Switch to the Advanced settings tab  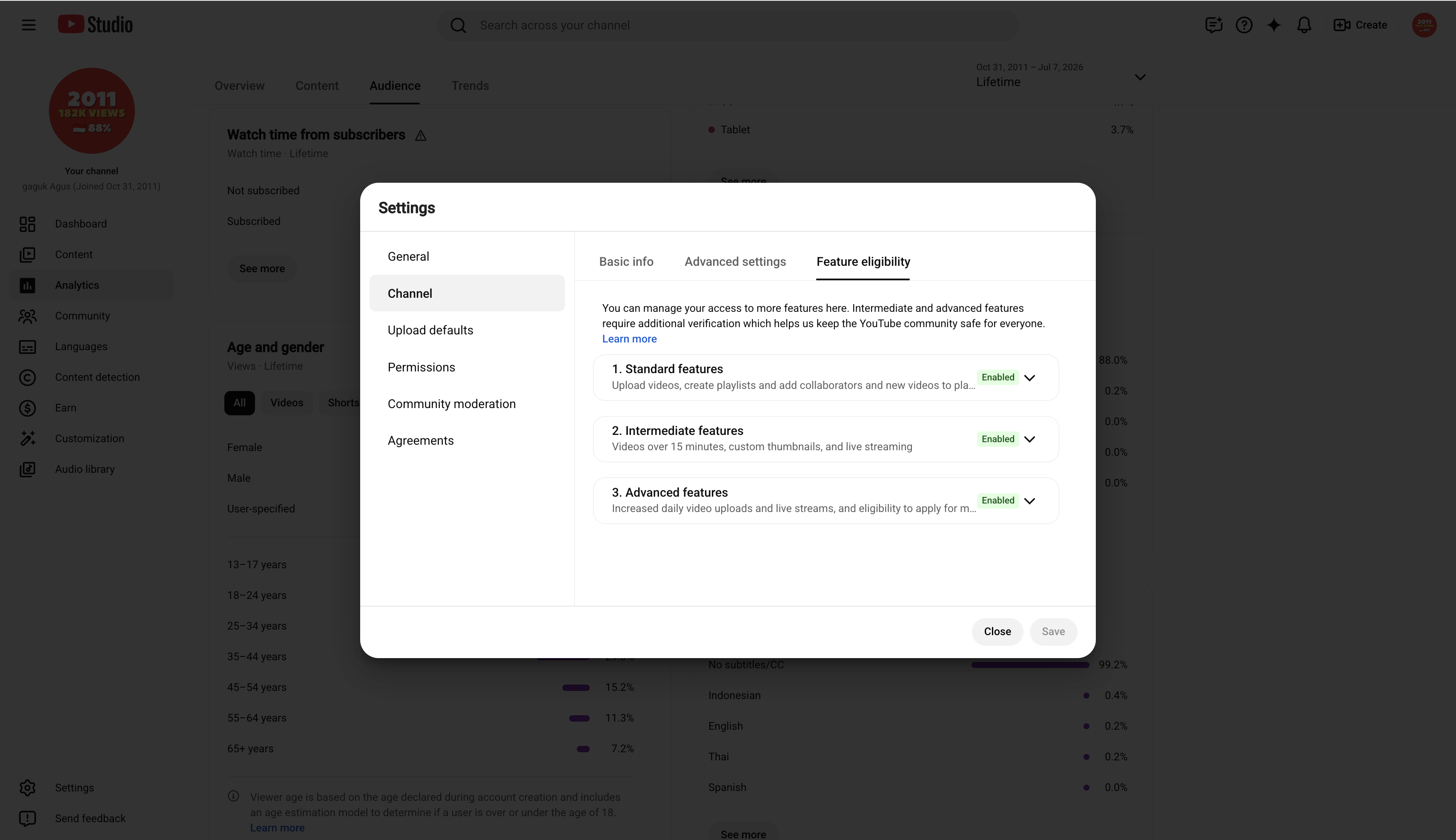coord(735,262)
